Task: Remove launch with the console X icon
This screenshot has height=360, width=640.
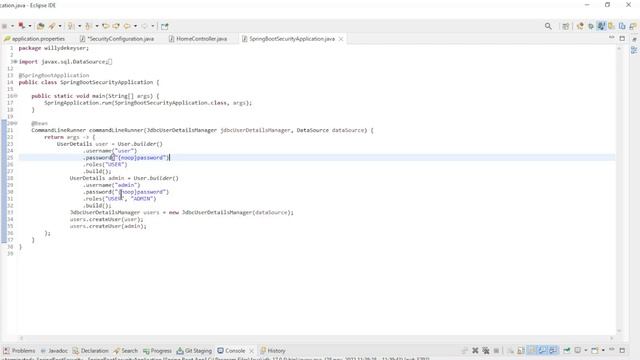Action: pyautogui.click(x=475, y=351)
